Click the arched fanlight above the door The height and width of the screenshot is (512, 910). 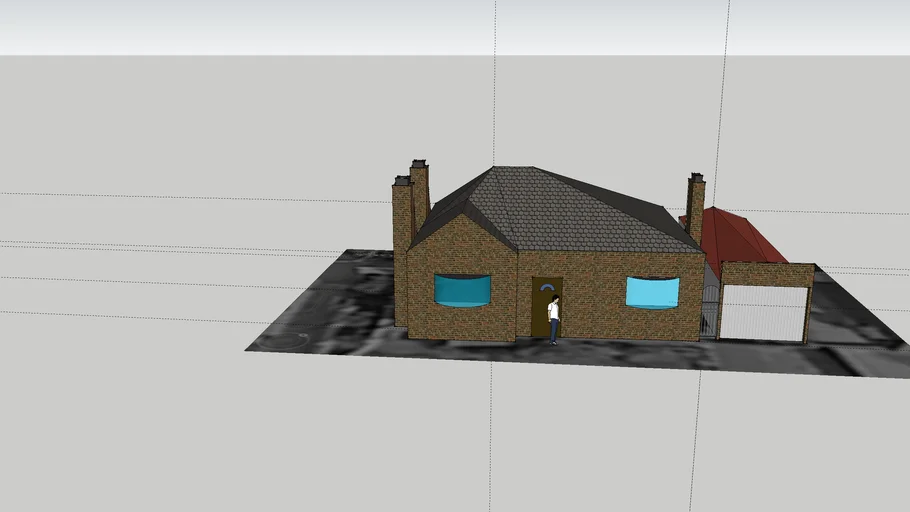pos(546,287)
